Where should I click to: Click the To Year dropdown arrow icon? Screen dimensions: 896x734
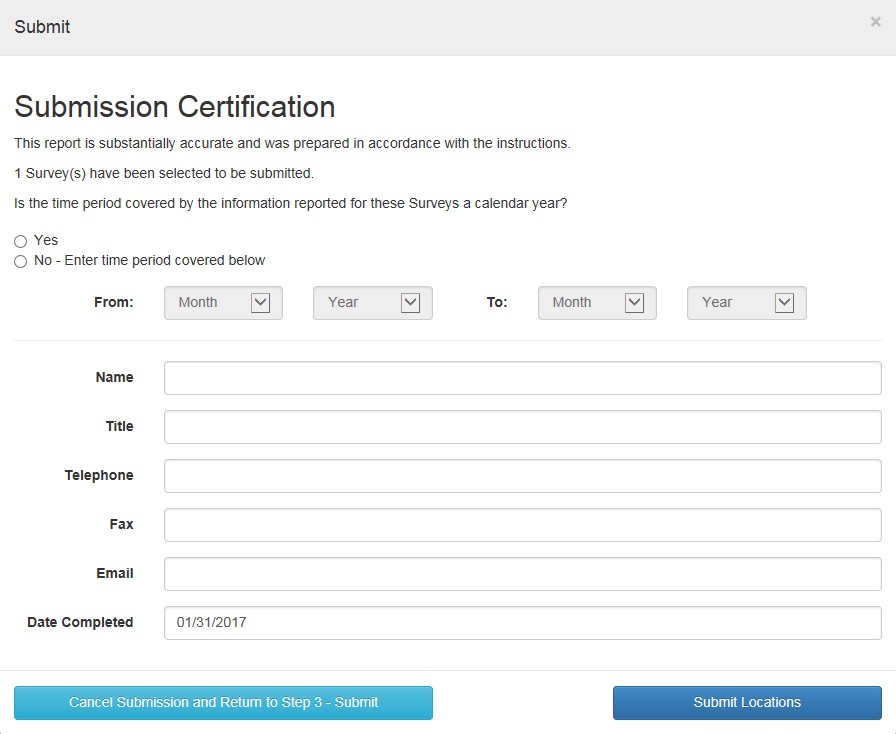(784, 303)
